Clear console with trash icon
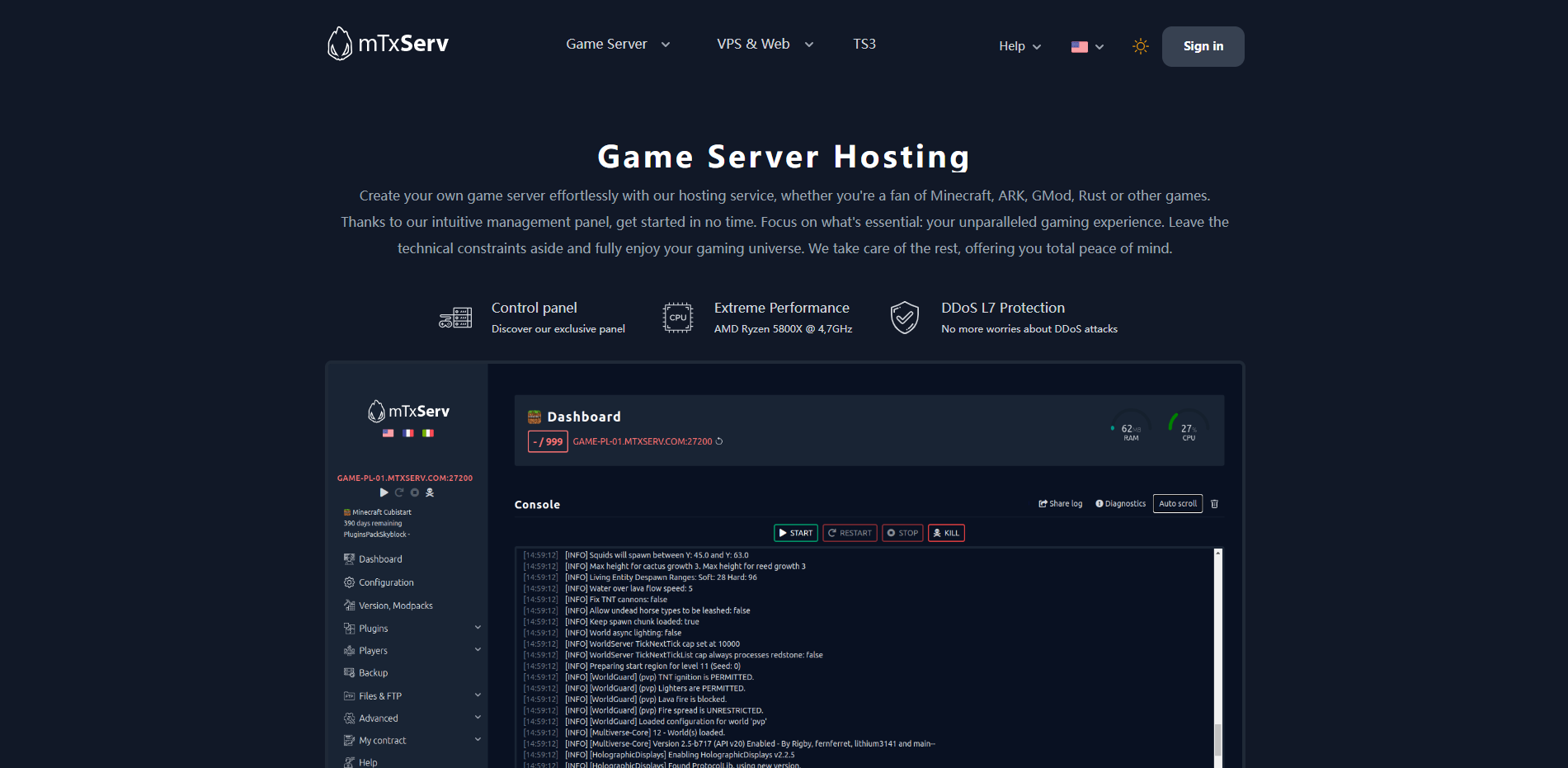 point(1214,503)
